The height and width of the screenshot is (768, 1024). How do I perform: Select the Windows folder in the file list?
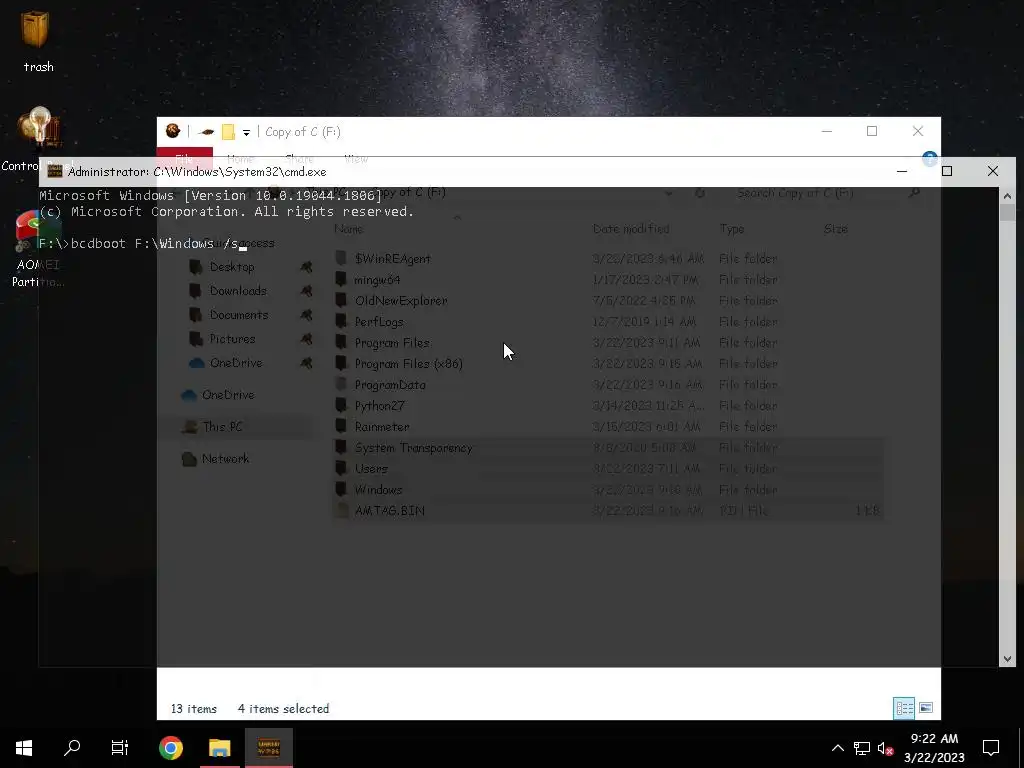coord(378,490)
